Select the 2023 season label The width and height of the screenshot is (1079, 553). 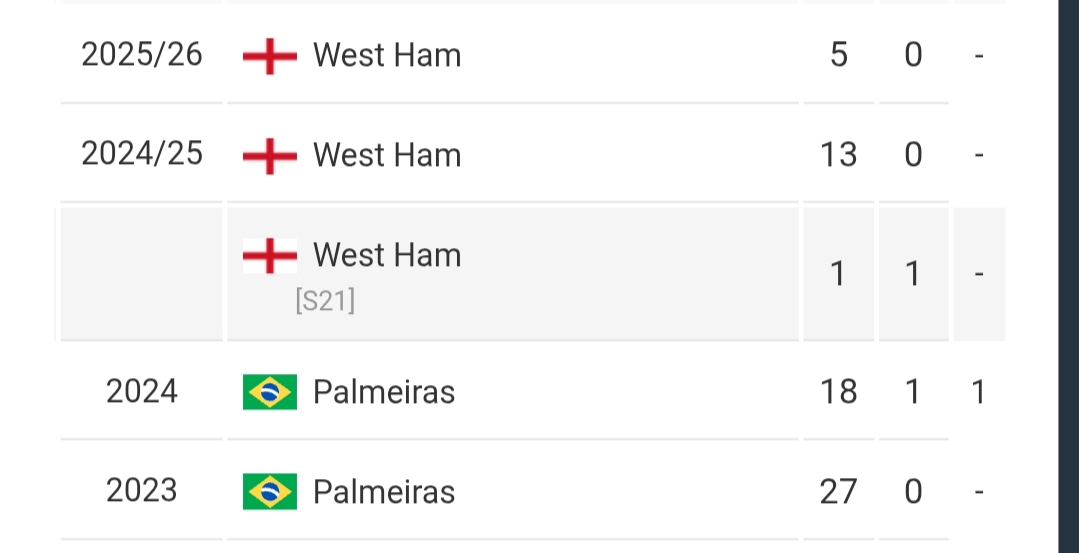coord(142,491)
